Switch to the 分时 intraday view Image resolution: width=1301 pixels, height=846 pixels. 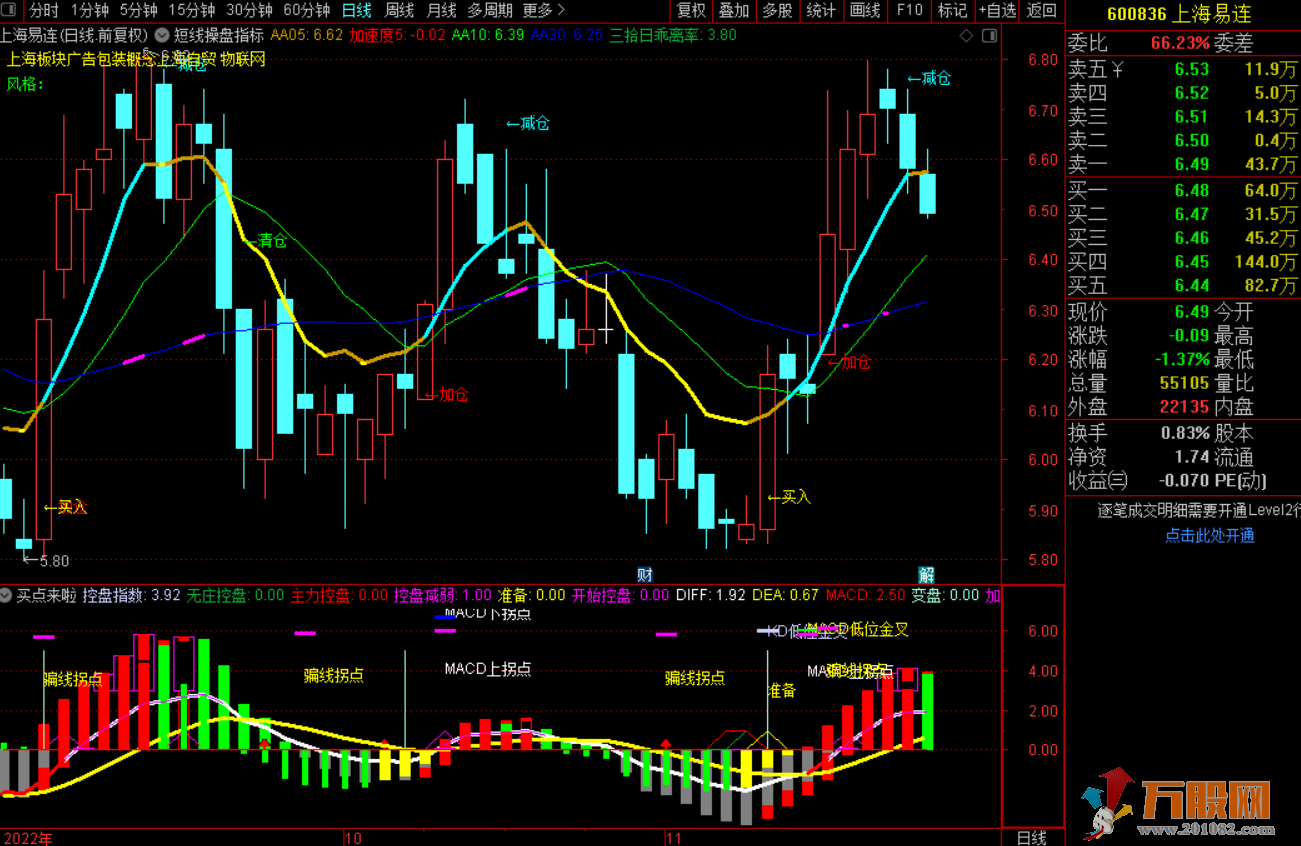(x=43, y=11)
